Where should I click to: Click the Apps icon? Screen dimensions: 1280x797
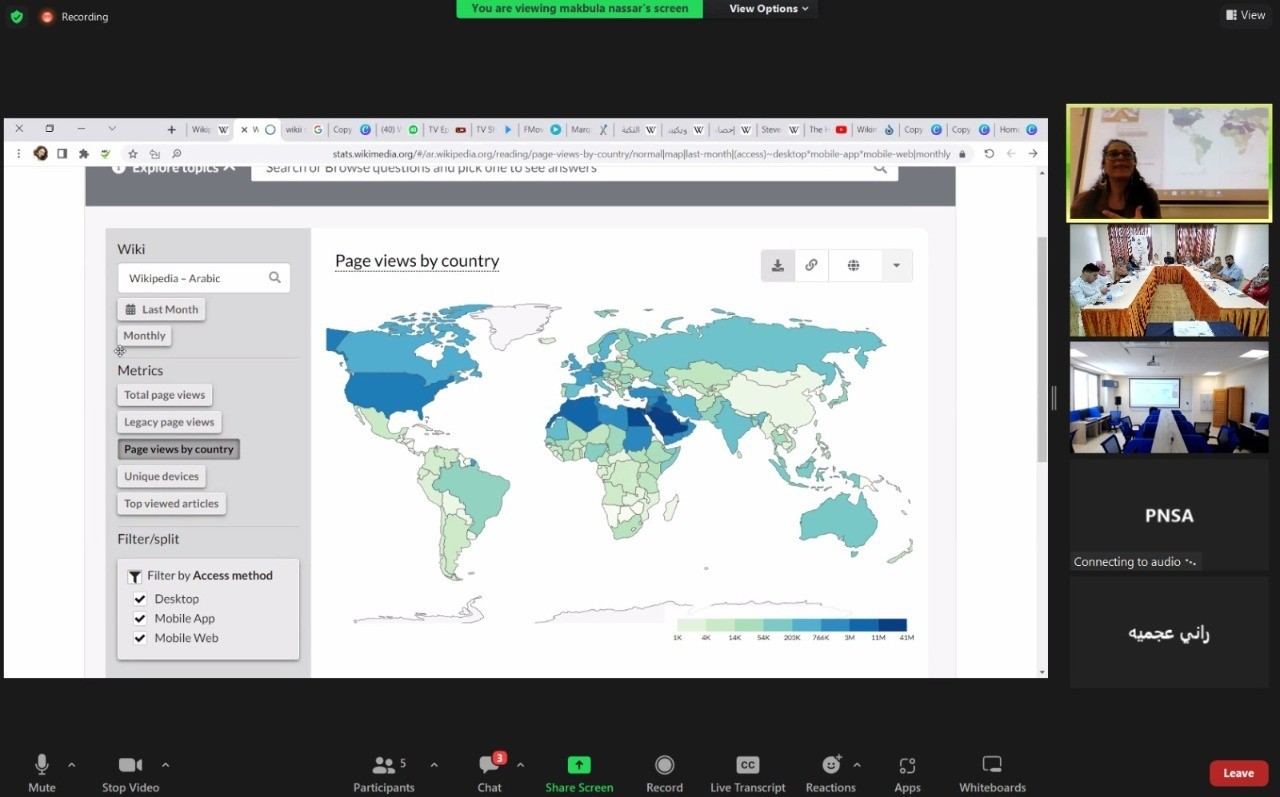[x=907, y=765]
